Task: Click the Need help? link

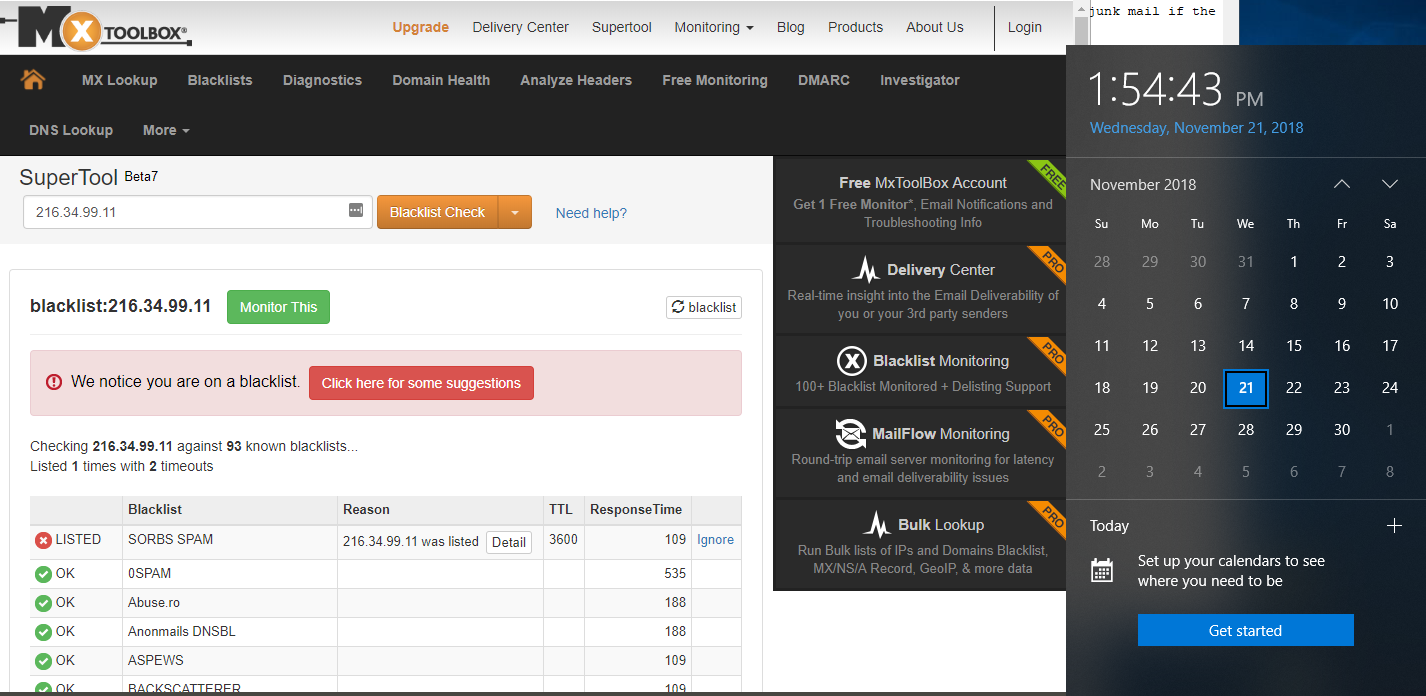Action: pyautogui.click(x=591, y=212)
